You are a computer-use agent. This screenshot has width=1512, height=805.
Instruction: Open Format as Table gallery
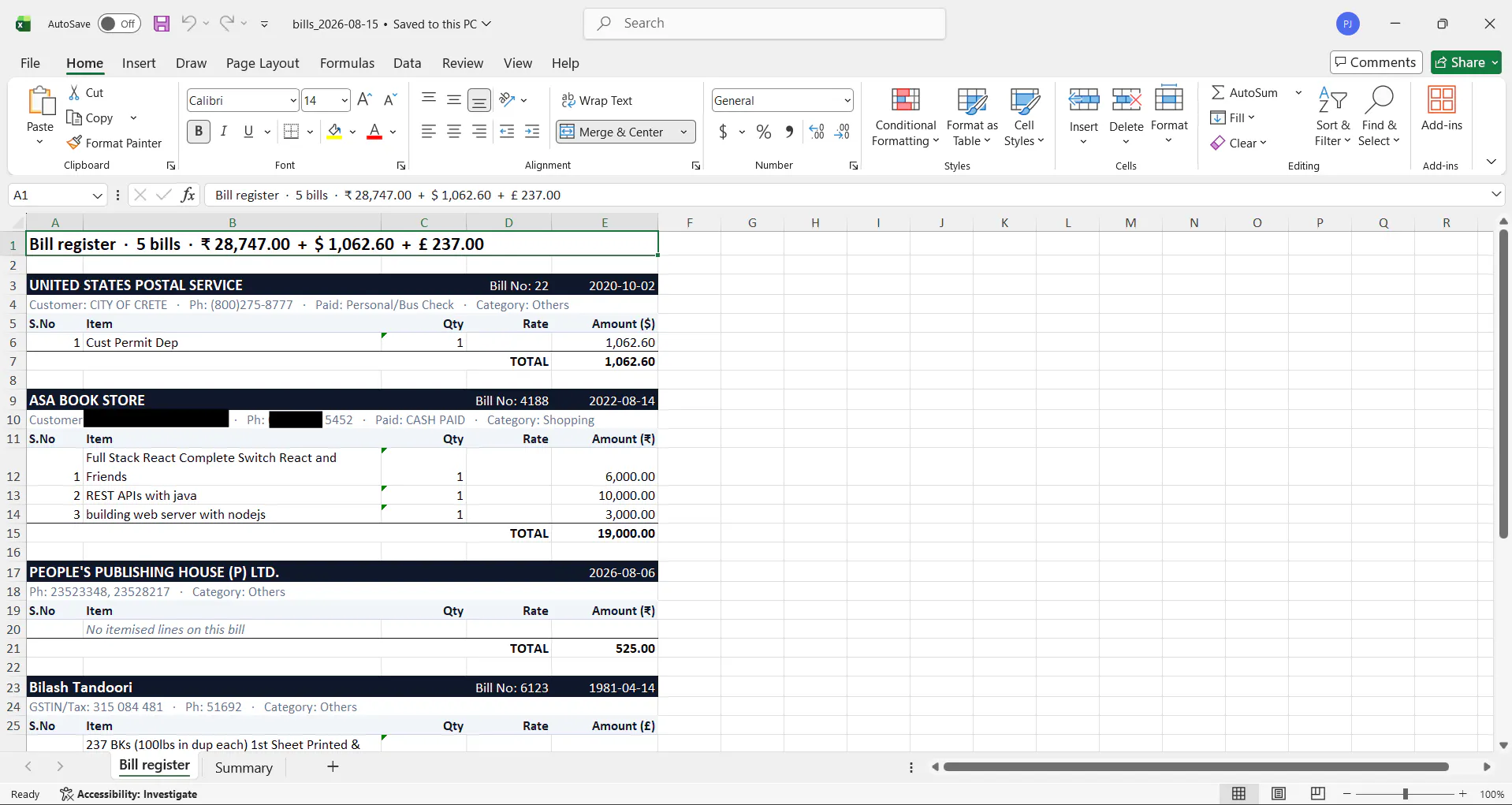[x=972, y=117]
